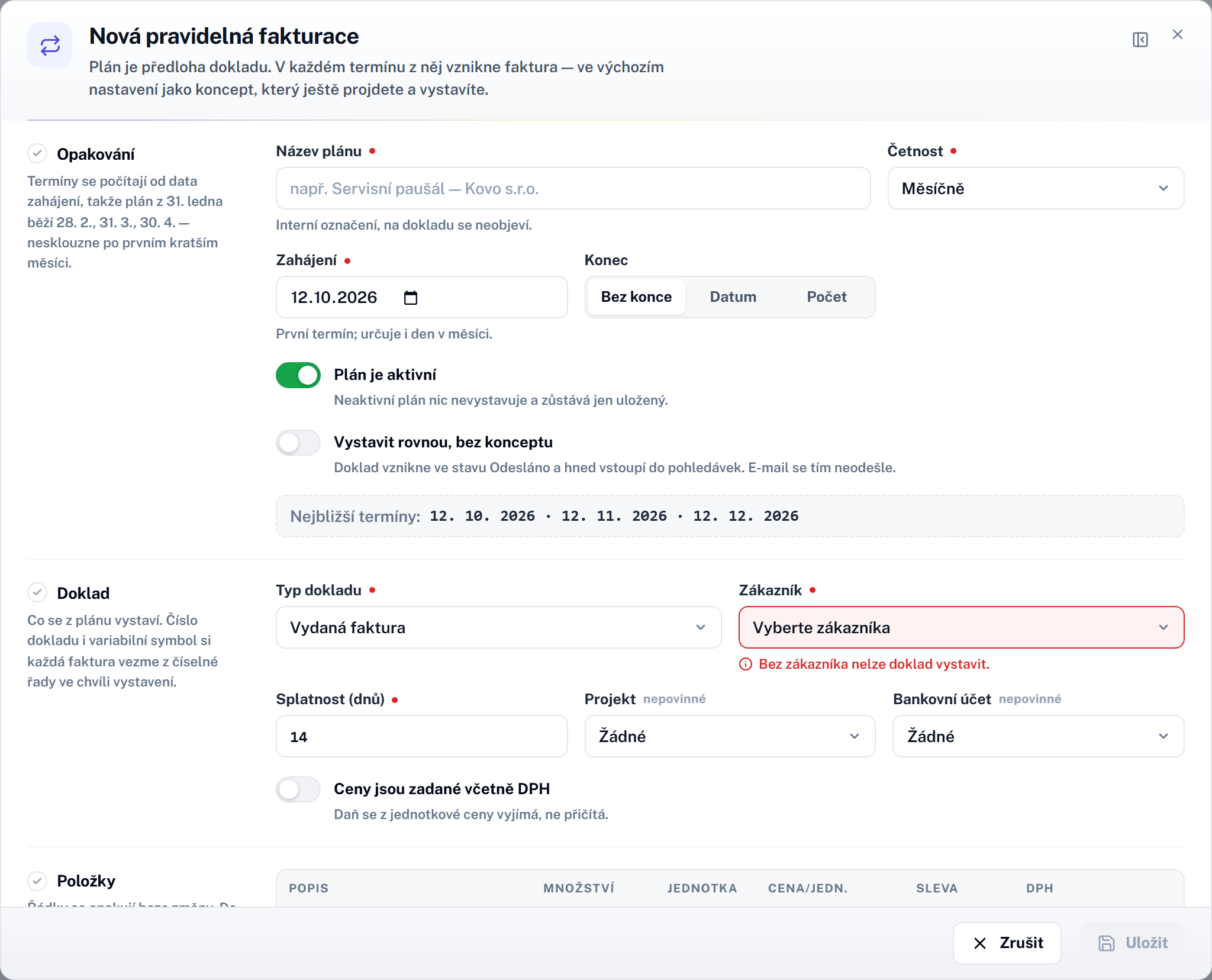Focus the Název plánu input field
1212x980 pixels.
click(573, 188)
